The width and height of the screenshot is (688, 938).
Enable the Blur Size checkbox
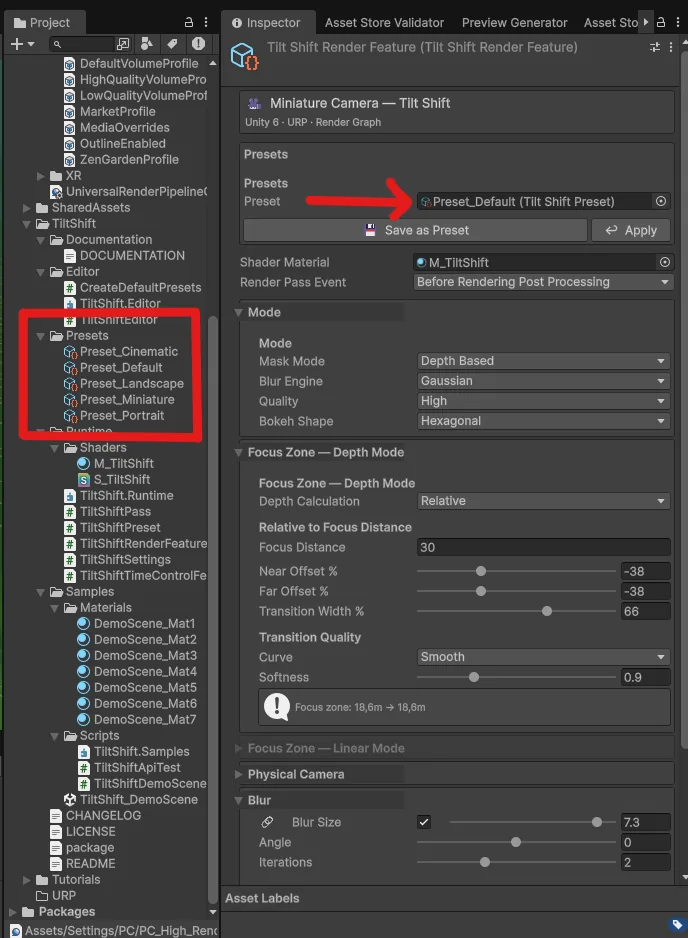pos(424,822)
